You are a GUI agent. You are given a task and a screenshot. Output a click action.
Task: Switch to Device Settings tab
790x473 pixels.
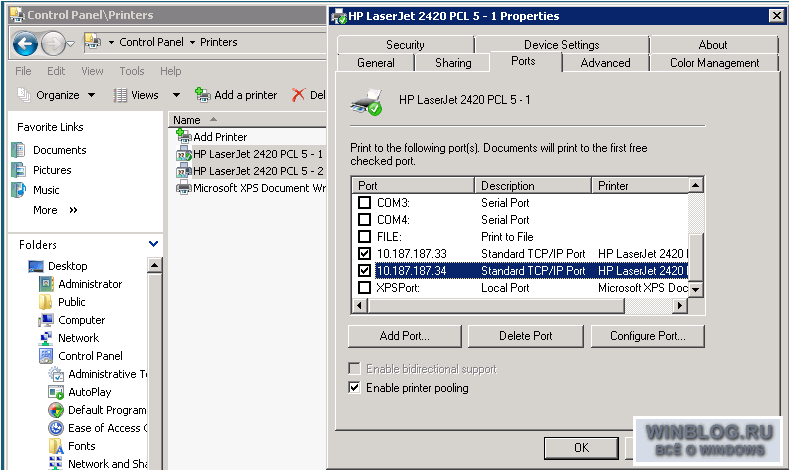click(562, 45)
